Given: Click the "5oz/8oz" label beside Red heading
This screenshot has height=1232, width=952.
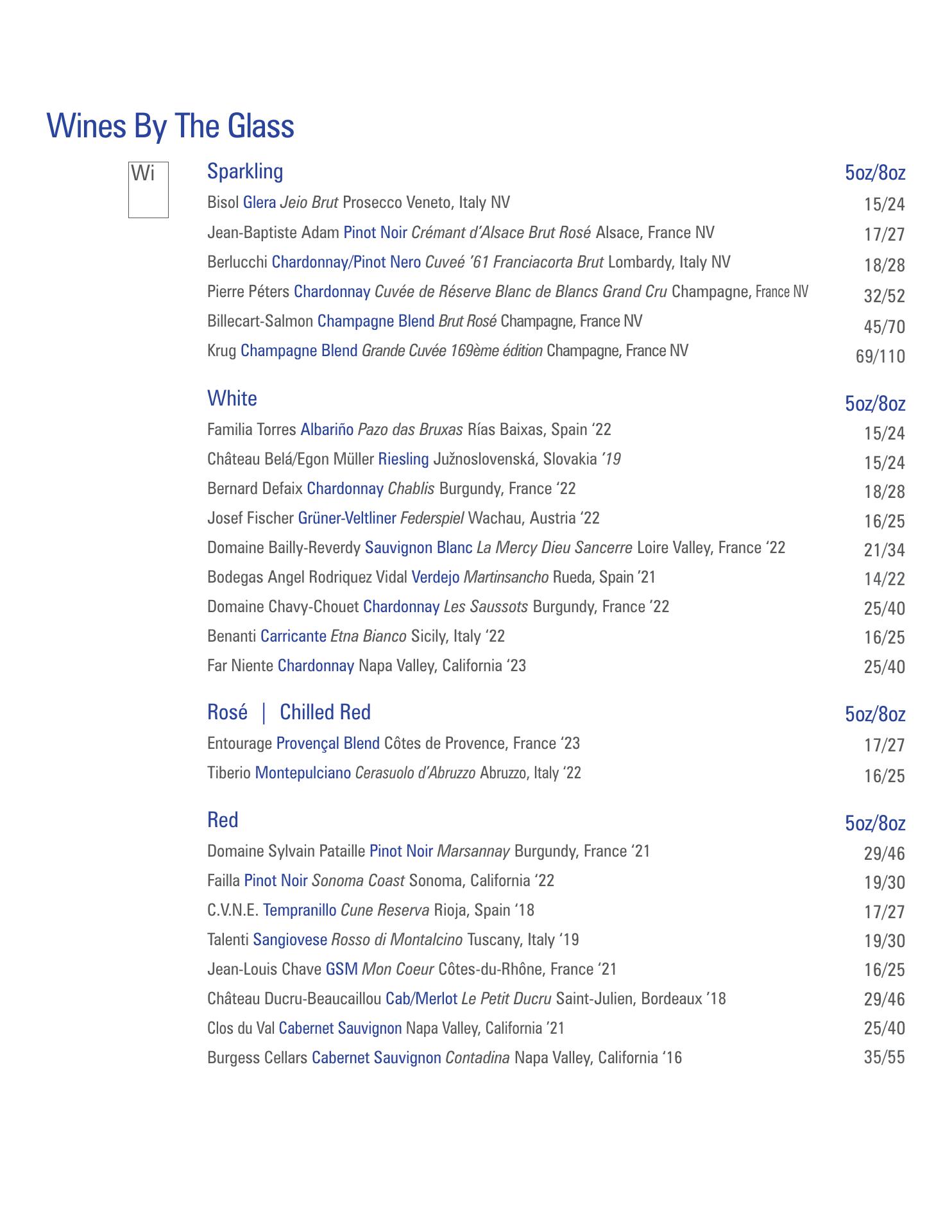Looking at the screenshot, I should point(875,823).
